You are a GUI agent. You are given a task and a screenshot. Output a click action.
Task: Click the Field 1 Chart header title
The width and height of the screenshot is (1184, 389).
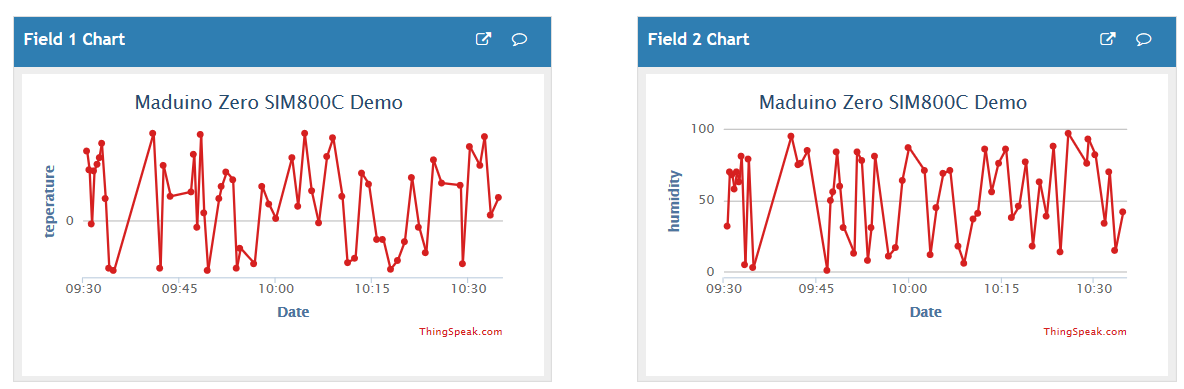(x=75, y=39)
